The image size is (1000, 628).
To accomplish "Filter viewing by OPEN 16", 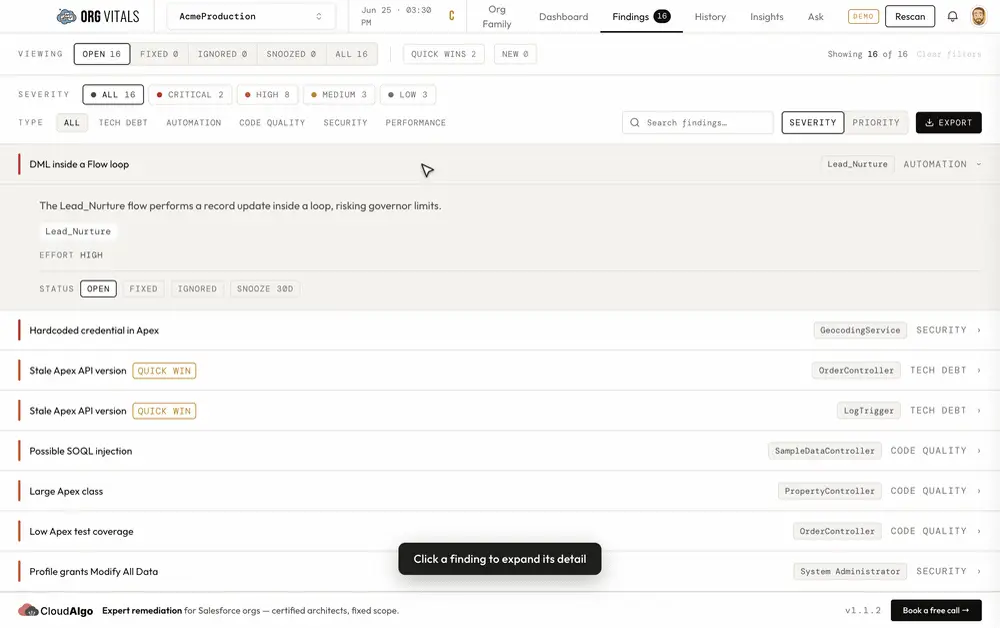I will 101,54.
